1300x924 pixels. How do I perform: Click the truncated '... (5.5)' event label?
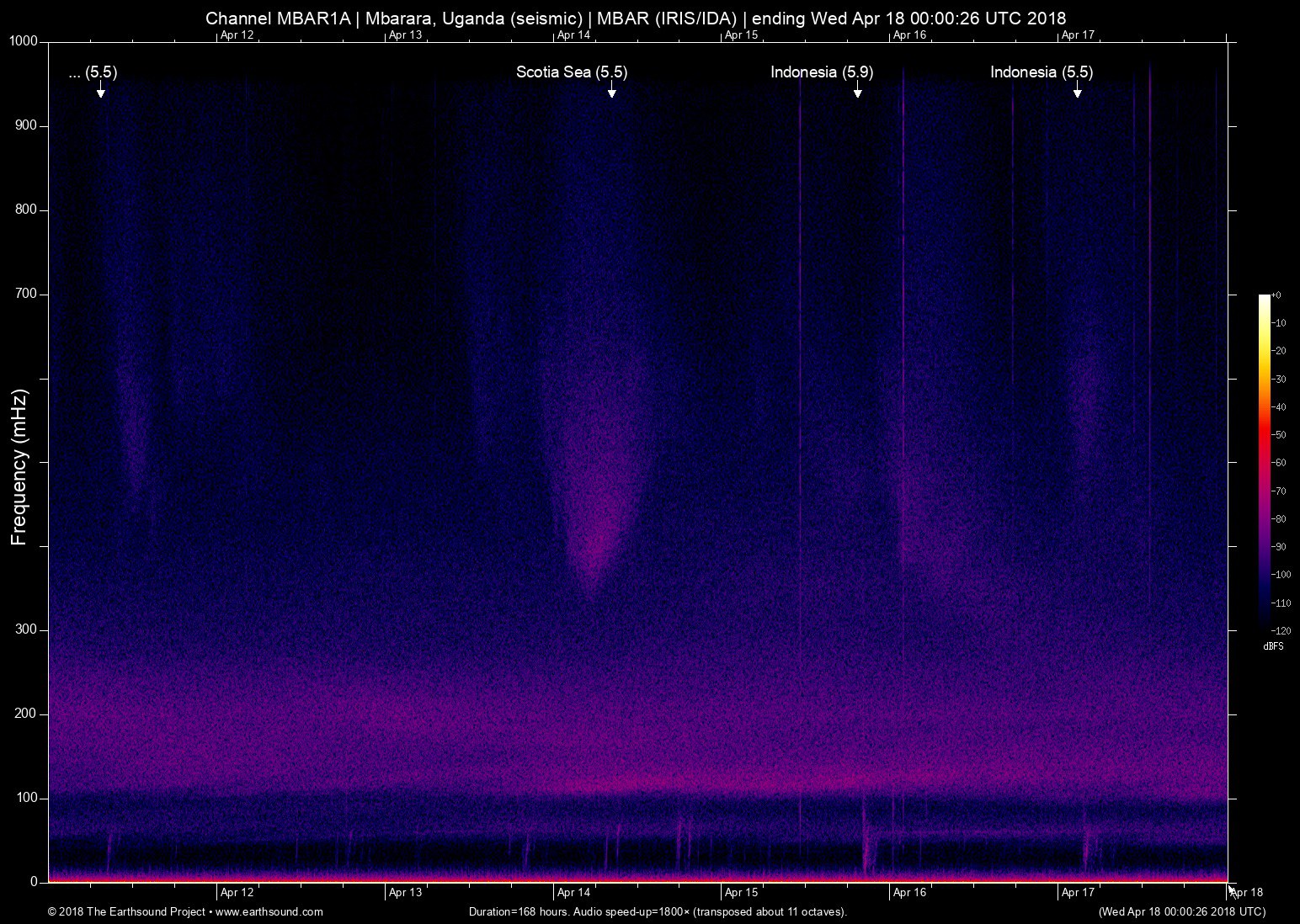click(93, 72)
